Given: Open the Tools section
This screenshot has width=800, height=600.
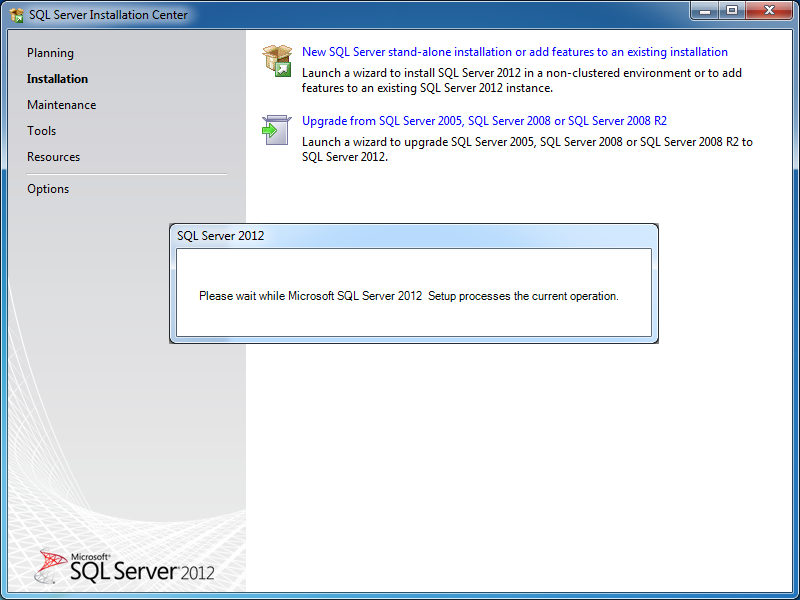Looking at the screenshot, I should (x=41, y=131).
